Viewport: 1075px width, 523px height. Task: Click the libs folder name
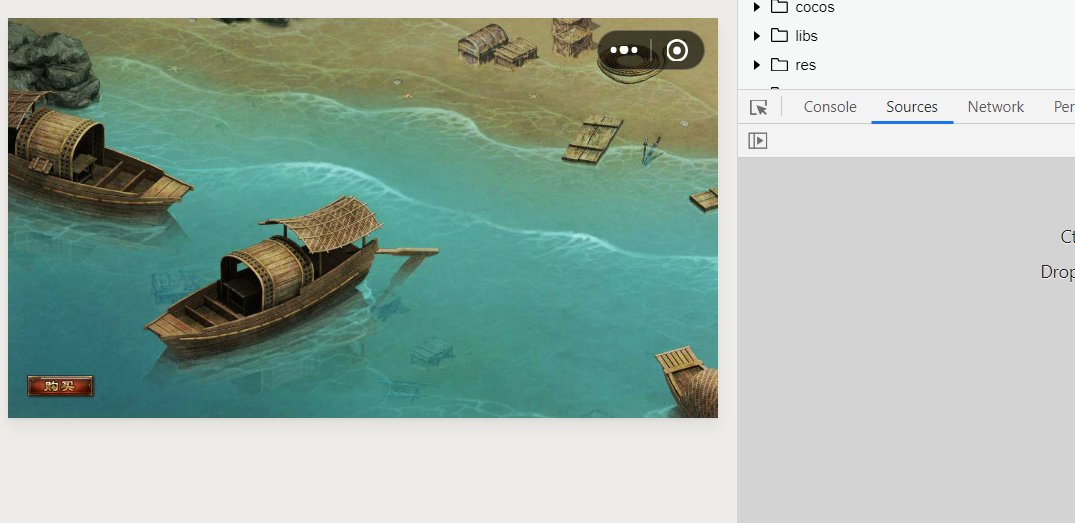click(806, 36)
